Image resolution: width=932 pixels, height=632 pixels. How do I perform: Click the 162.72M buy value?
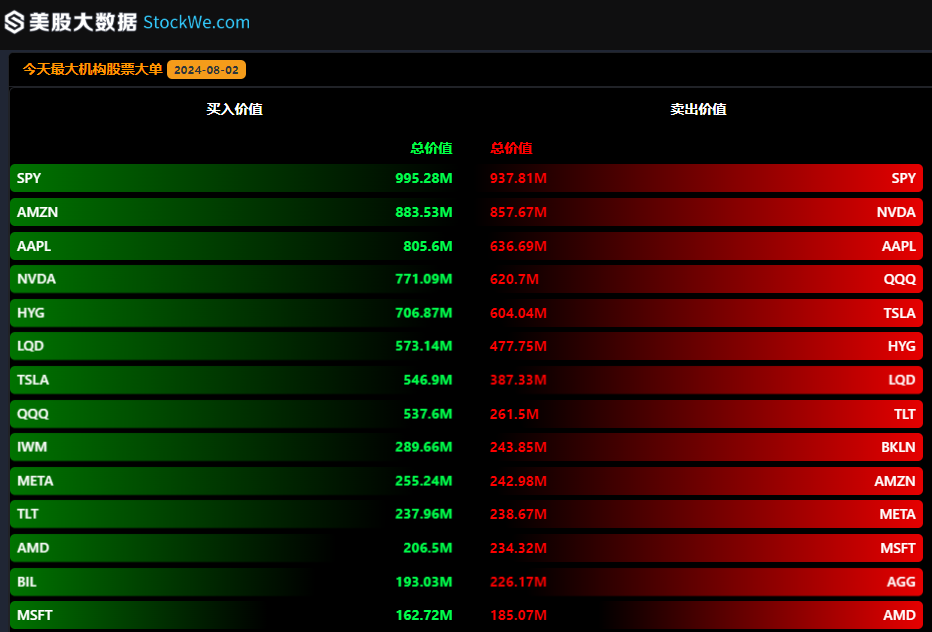[x=424, y=615]
